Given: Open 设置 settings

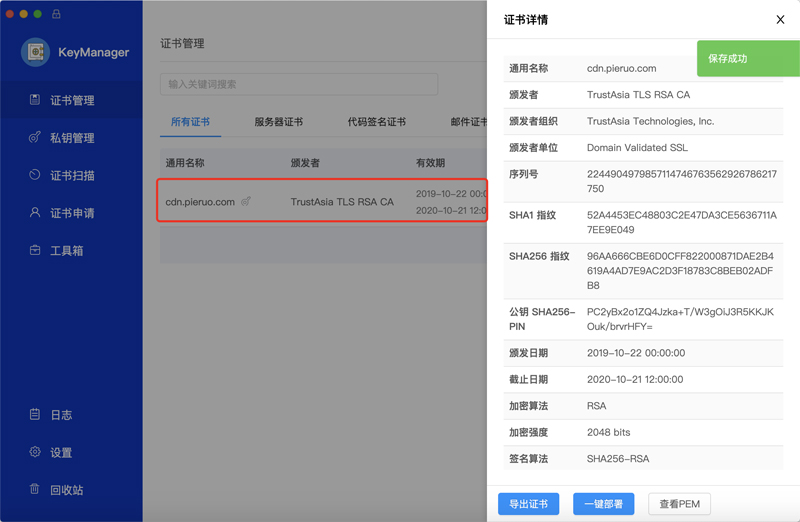Looking at the screenshot, I should tap(60, 453).
